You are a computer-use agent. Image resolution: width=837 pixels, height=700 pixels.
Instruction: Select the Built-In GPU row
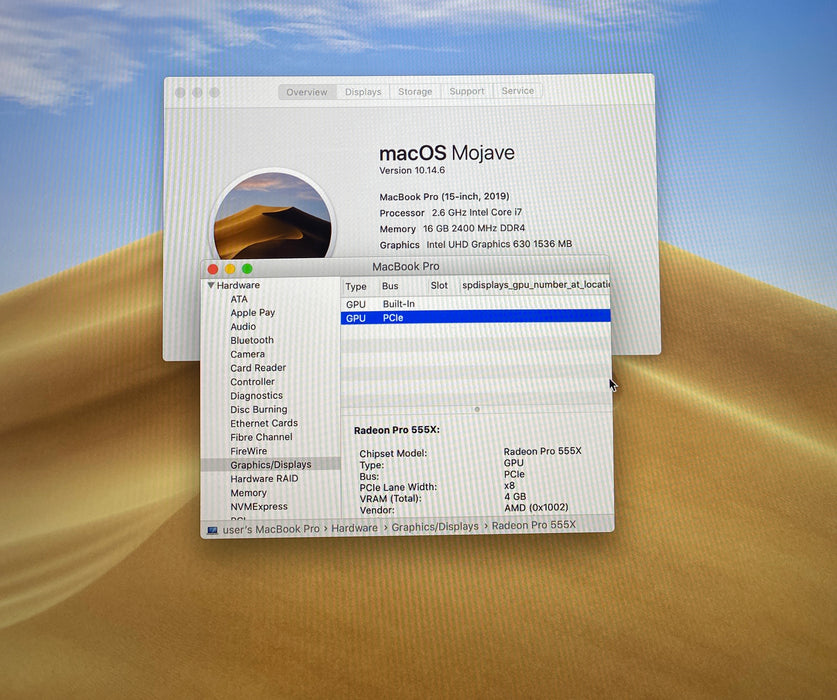pos(475,303)
